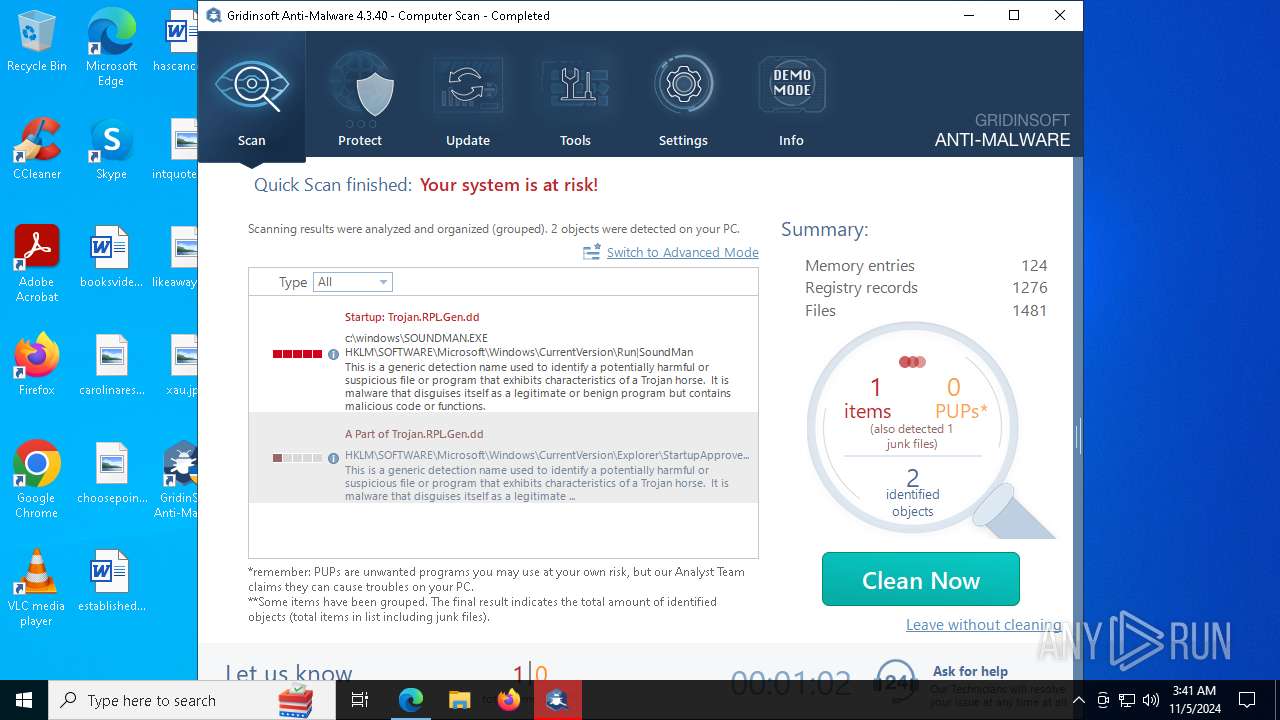Image resolution: width=1280 pixels, height=720 pixels.
Task: Open Edge from the taskbar
Action: tap(411, 700)
